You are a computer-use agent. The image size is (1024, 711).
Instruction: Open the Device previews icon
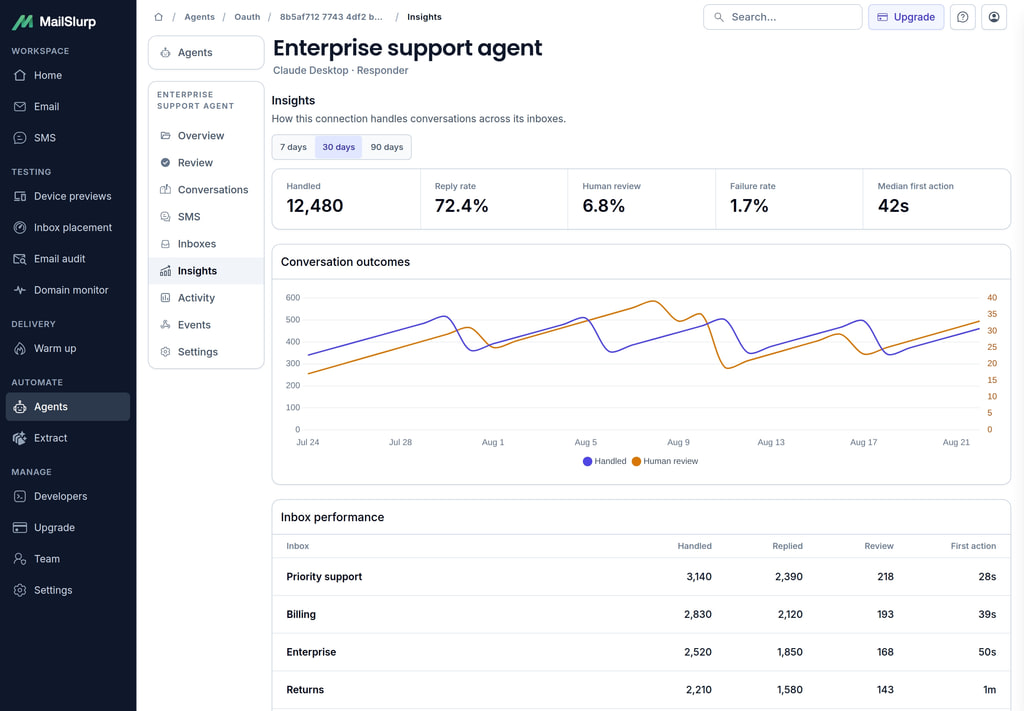[x=20, y=196]
